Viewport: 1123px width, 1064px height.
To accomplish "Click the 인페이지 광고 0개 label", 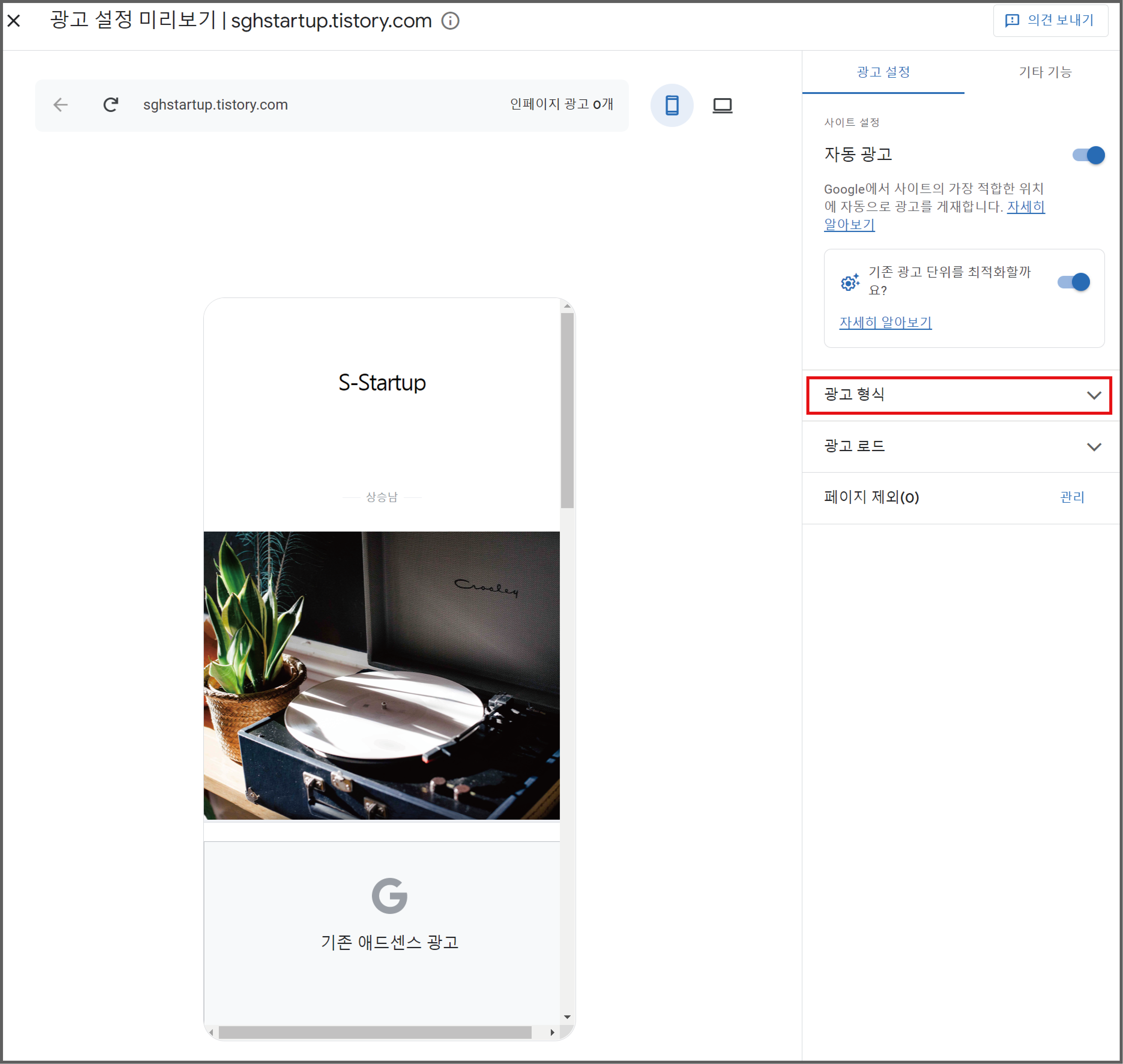I will 561,104.
